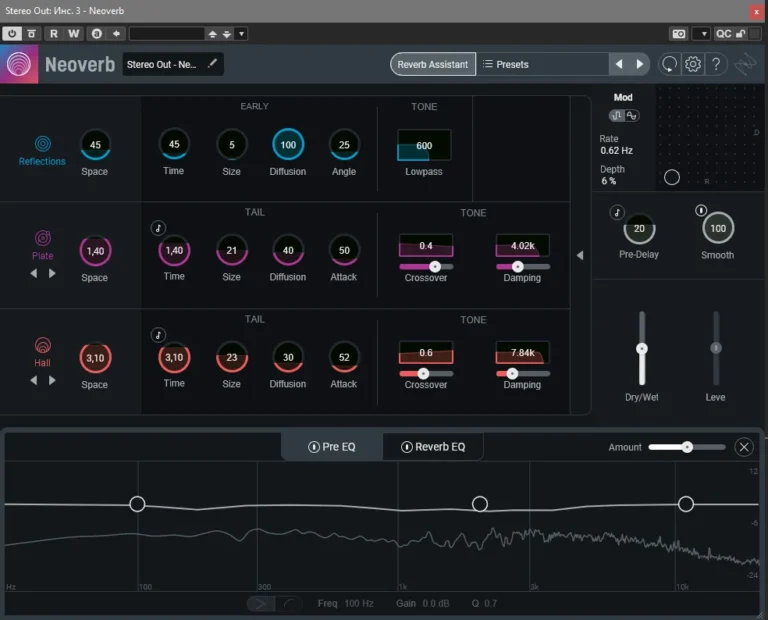Click the EQ Amount slider handle
768x620 pixels.
click(687, 447)
